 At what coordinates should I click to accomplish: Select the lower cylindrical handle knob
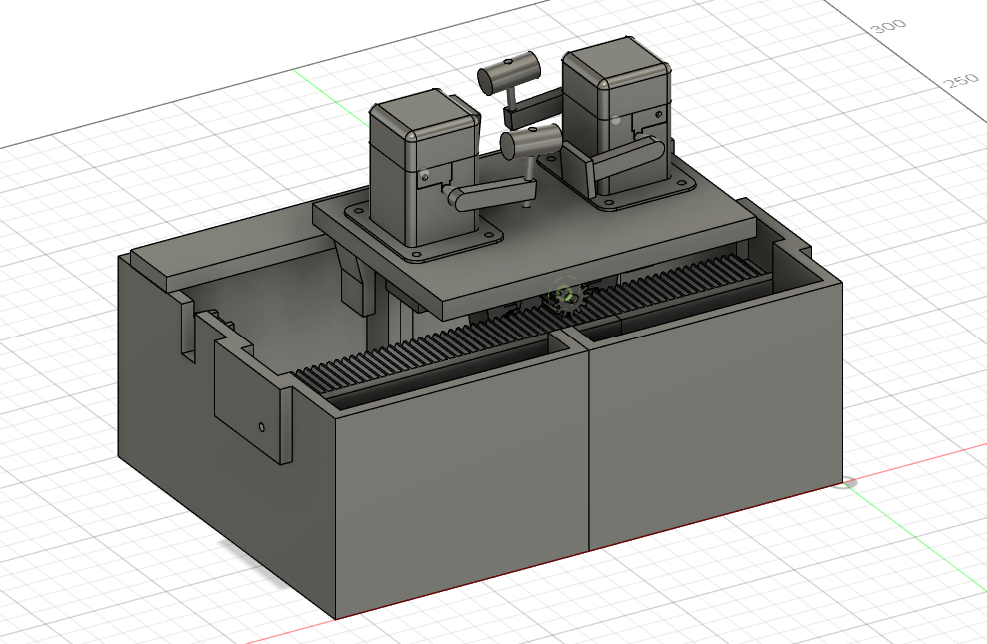pos(532,142)
